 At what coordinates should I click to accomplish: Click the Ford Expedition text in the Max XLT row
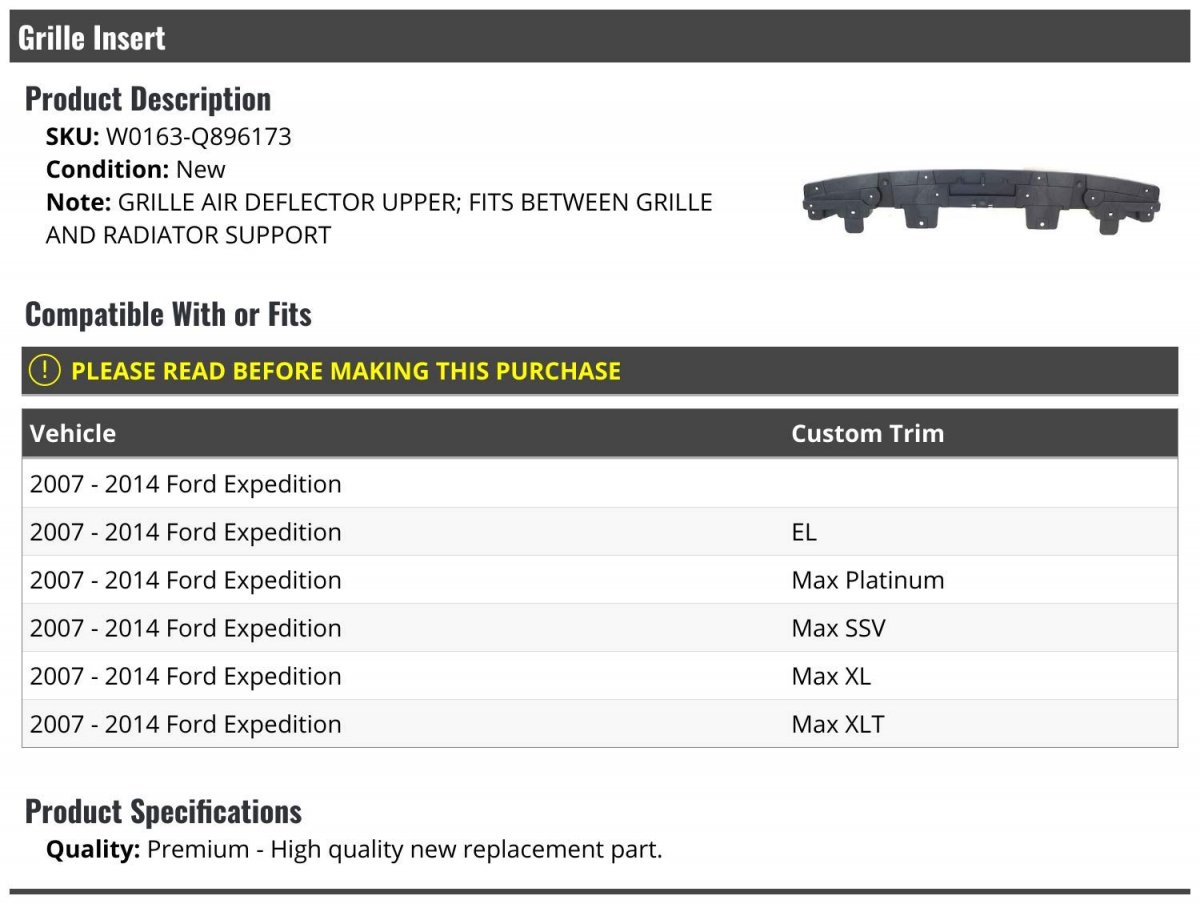coord(254,724)
